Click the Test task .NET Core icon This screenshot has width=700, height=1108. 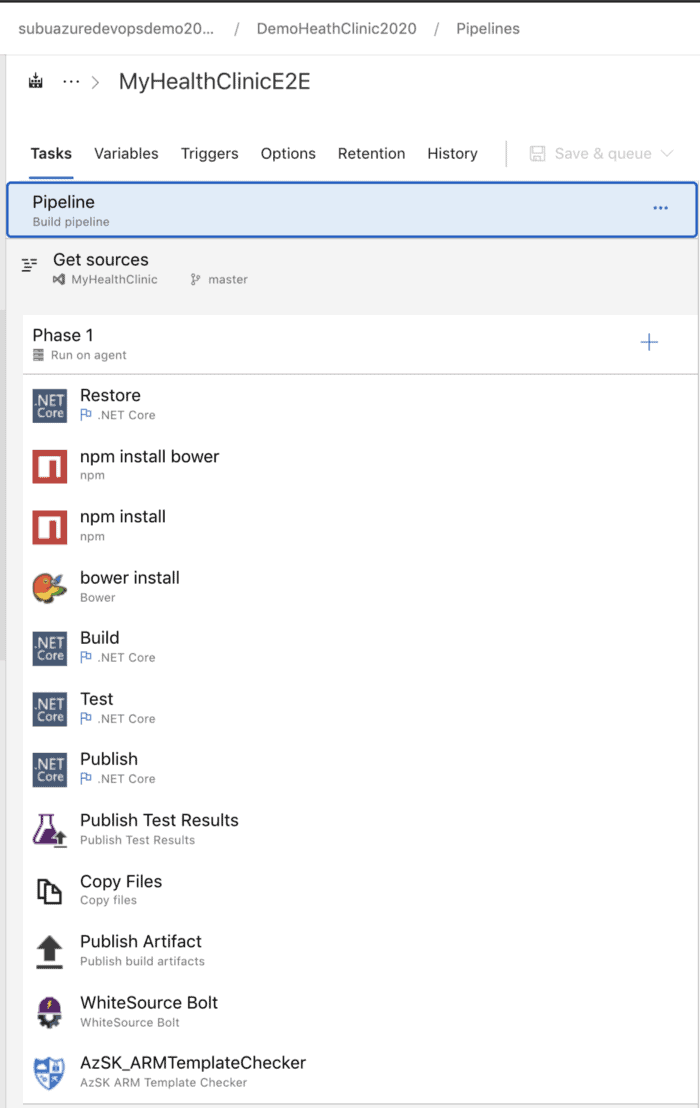coord(49,709)
